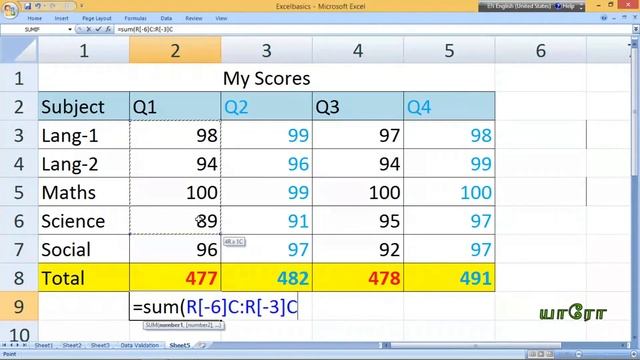Click the Undo icon in quick access toolbar
This screenshot has width=640, height=360.
point(38,6)
